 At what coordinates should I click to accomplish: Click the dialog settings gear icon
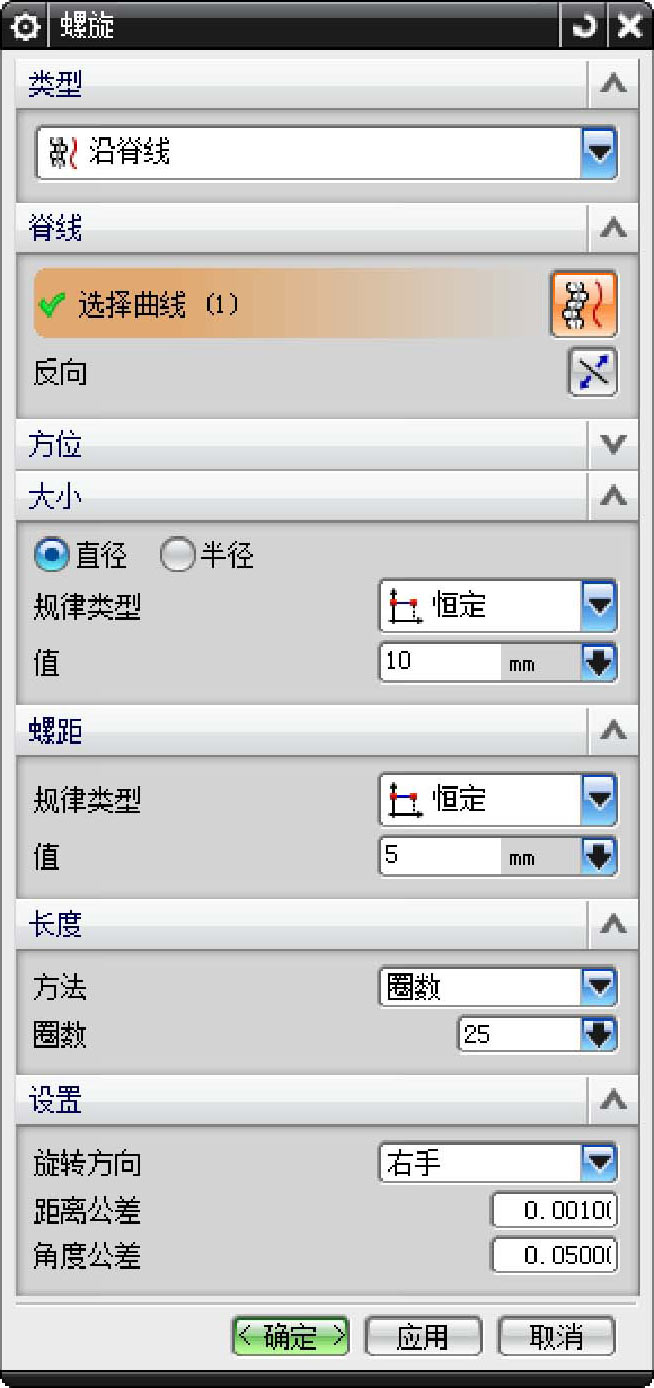(x=24, y=26)
